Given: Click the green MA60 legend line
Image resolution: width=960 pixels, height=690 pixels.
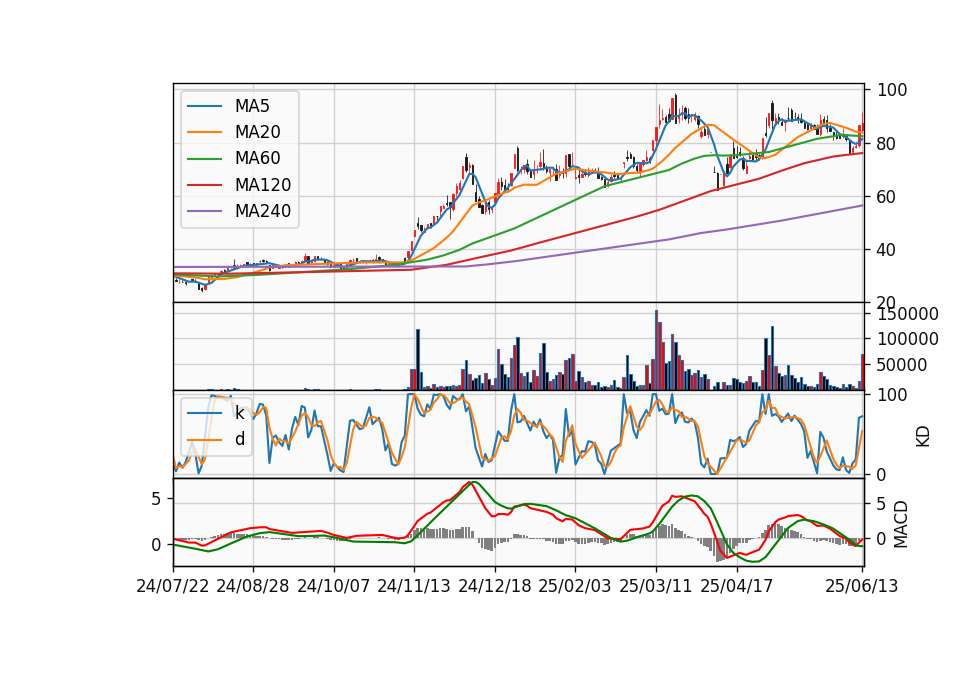Looking at the screenshot, I should pyautogui.click(x=204, y=159).
